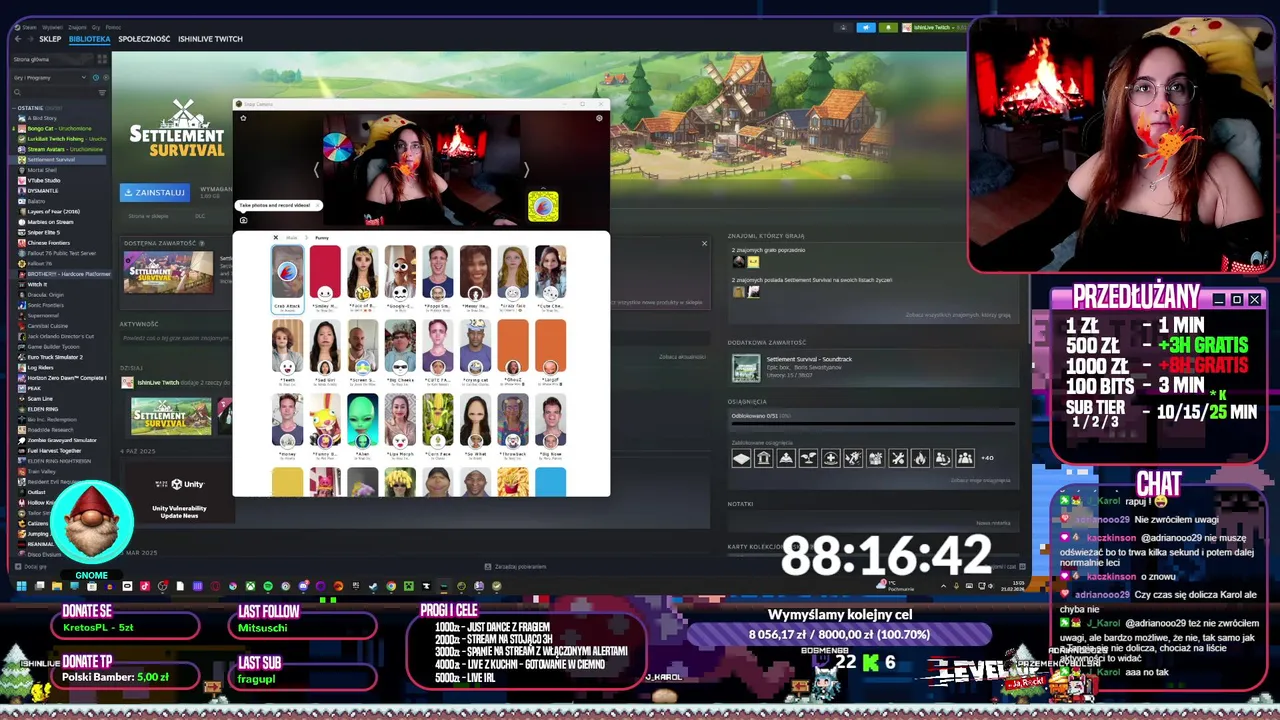Select the Crazy face lens
Screen dimensions: 1280x720
[x=513, y=278]
